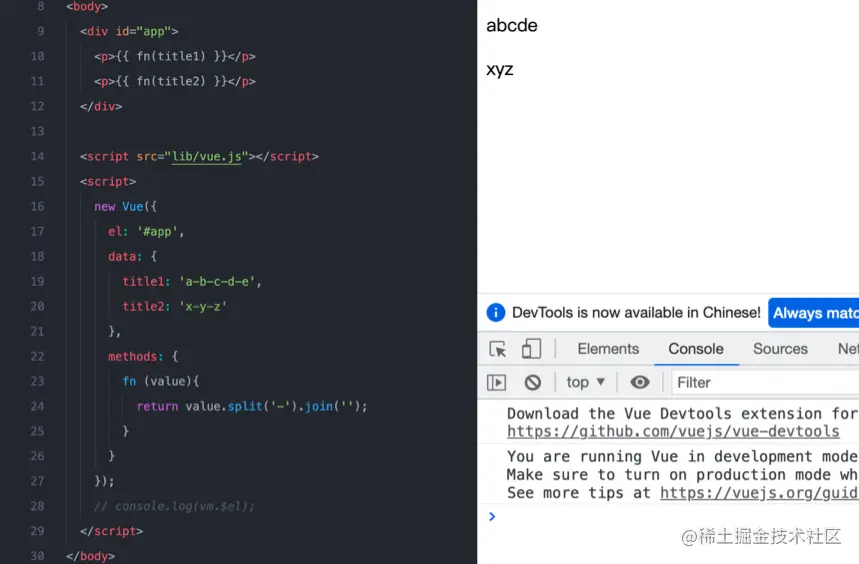Place cursor on title1: 'a-b-c-d-e' line
Image resolution: width=859 pixels, height=564 pixels.
192,281
